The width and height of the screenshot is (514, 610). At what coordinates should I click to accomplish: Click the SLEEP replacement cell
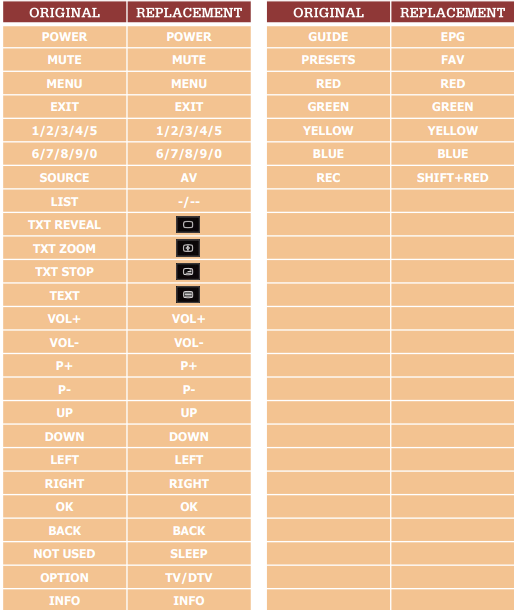(189, 554)
